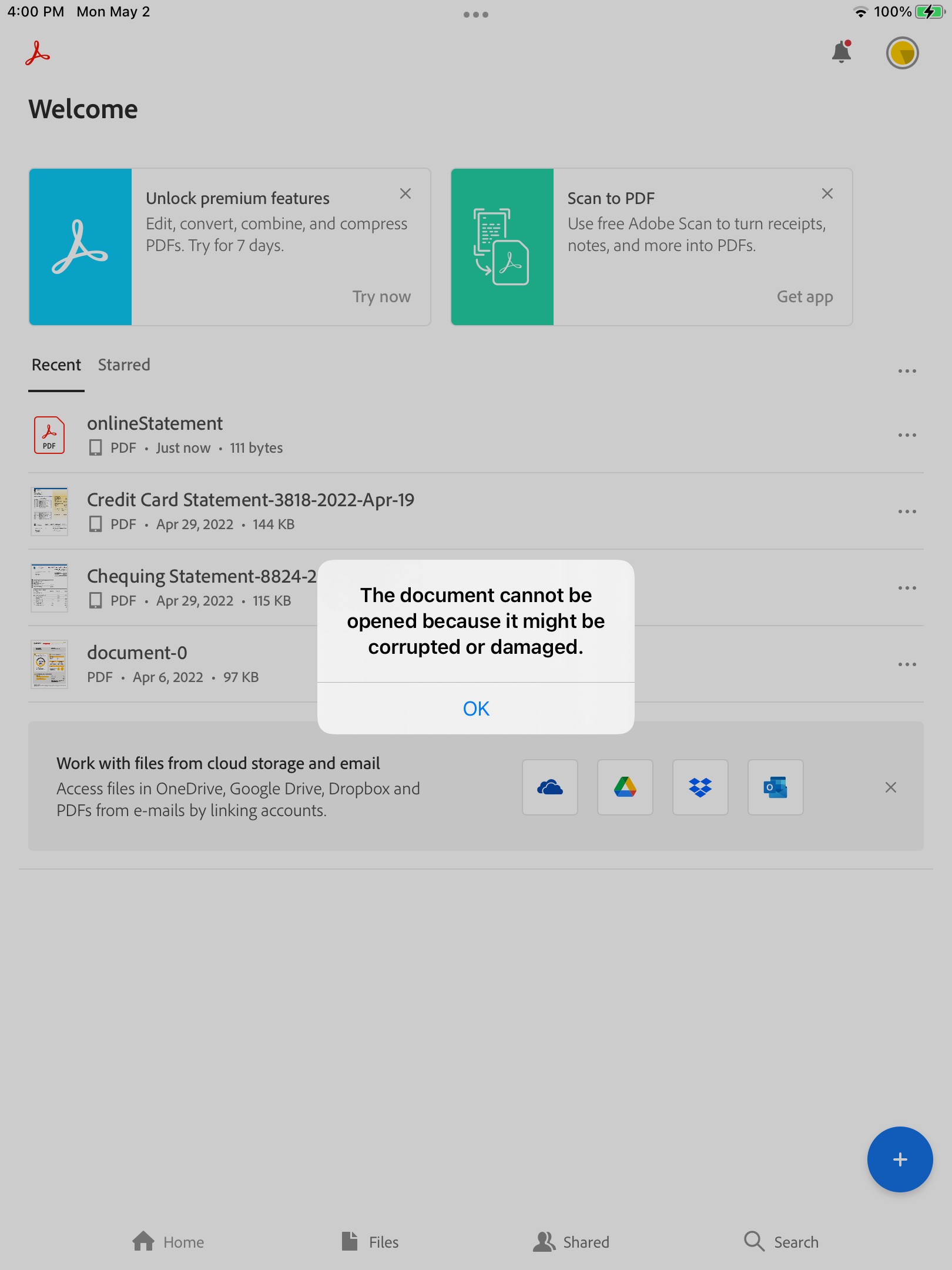
Task: Open the Acrobat logo at top left
Action: (36, 54)
